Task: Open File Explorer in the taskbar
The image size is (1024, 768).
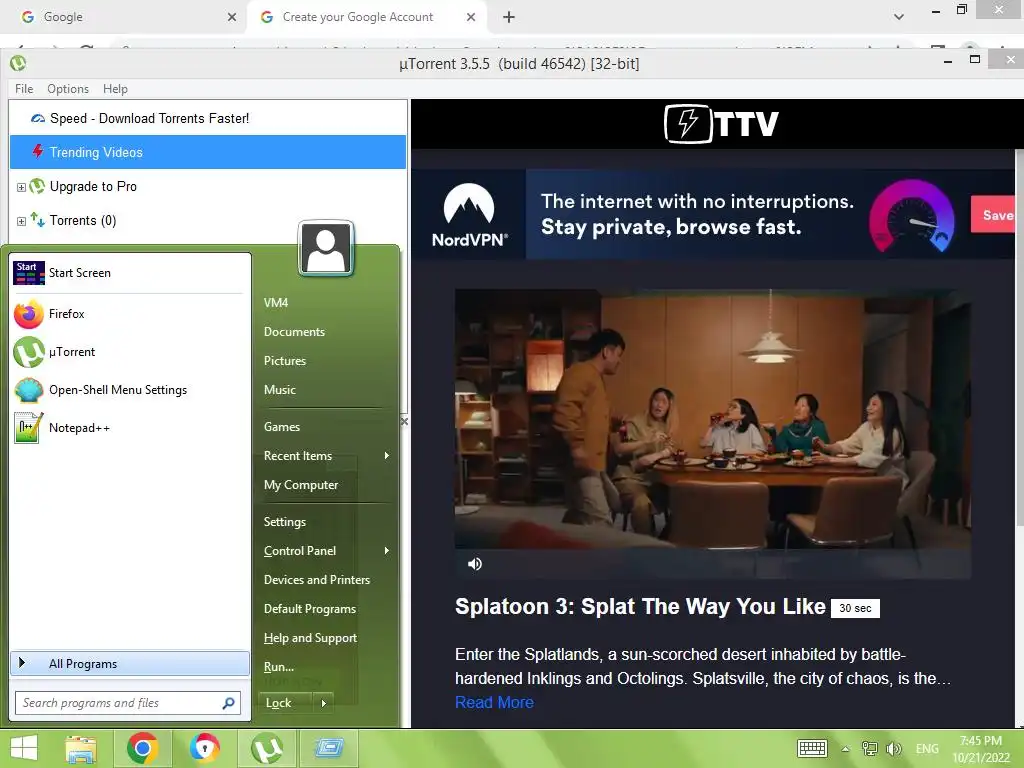Action: (80, 748)
